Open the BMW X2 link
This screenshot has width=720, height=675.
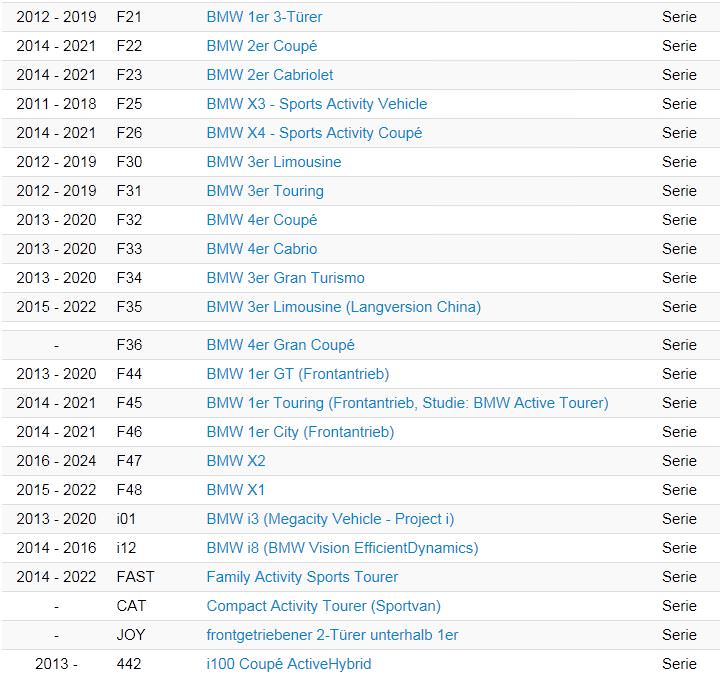(236, 460)
